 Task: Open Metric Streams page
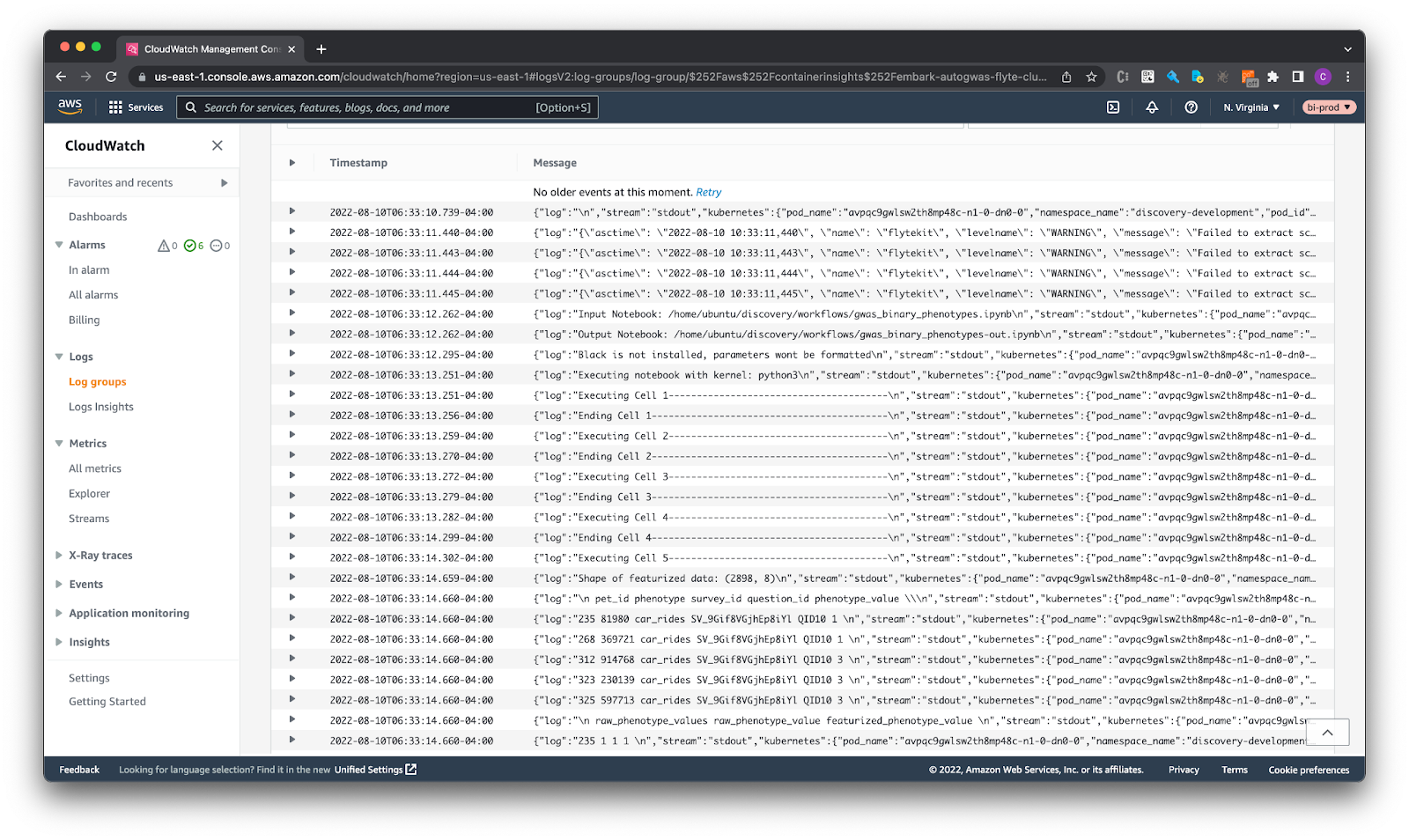pos(89,519)
